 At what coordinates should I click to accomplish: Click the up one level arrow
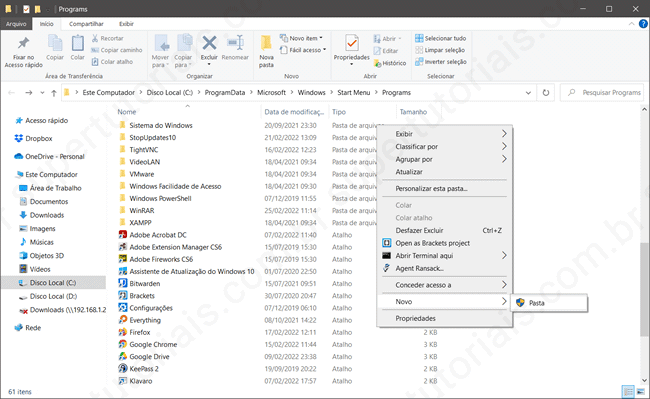coord(53,93)
